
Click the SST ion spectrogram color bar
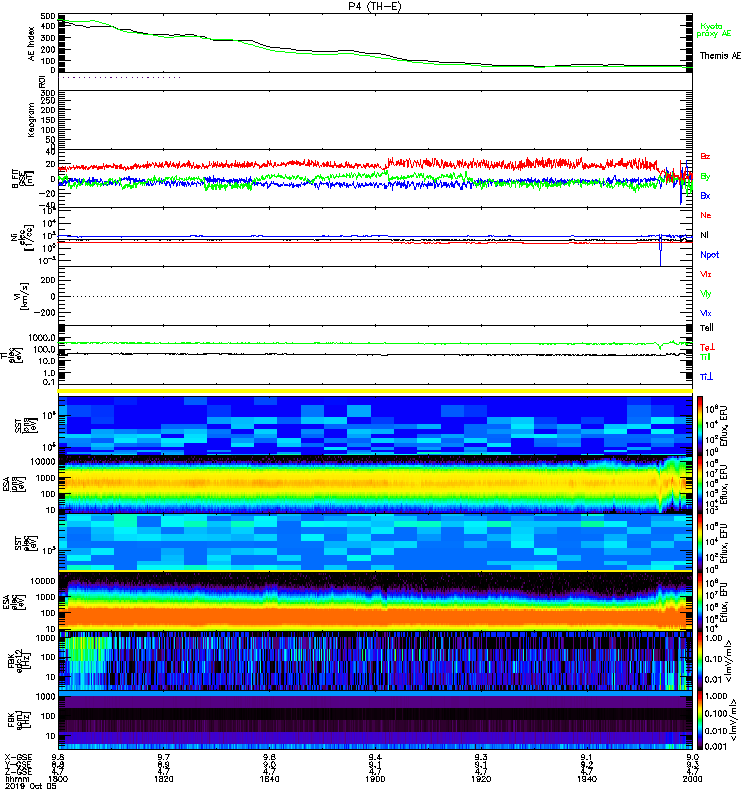point(700,424)
